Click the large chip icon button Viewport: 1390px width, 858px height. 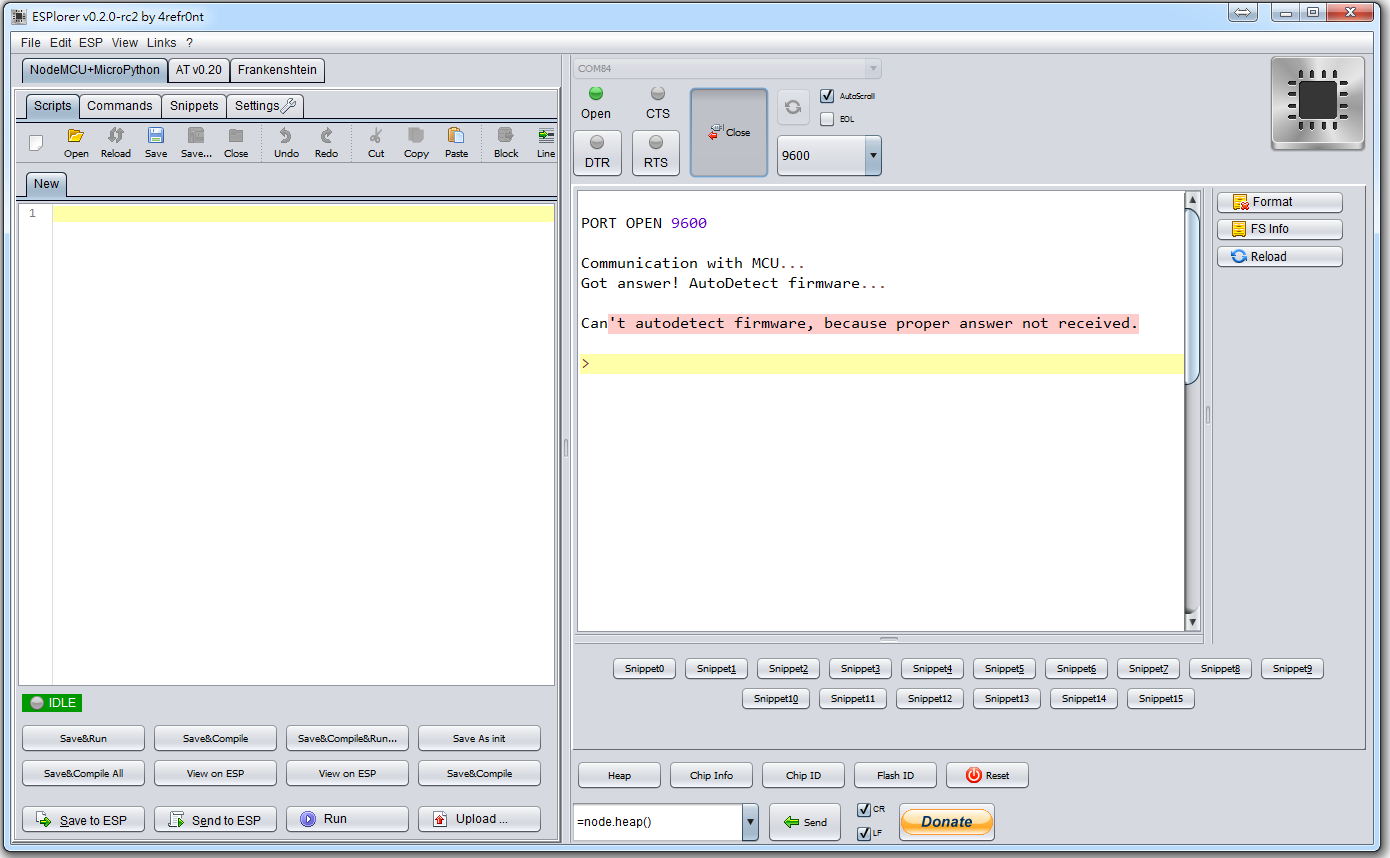(1318, 103)
